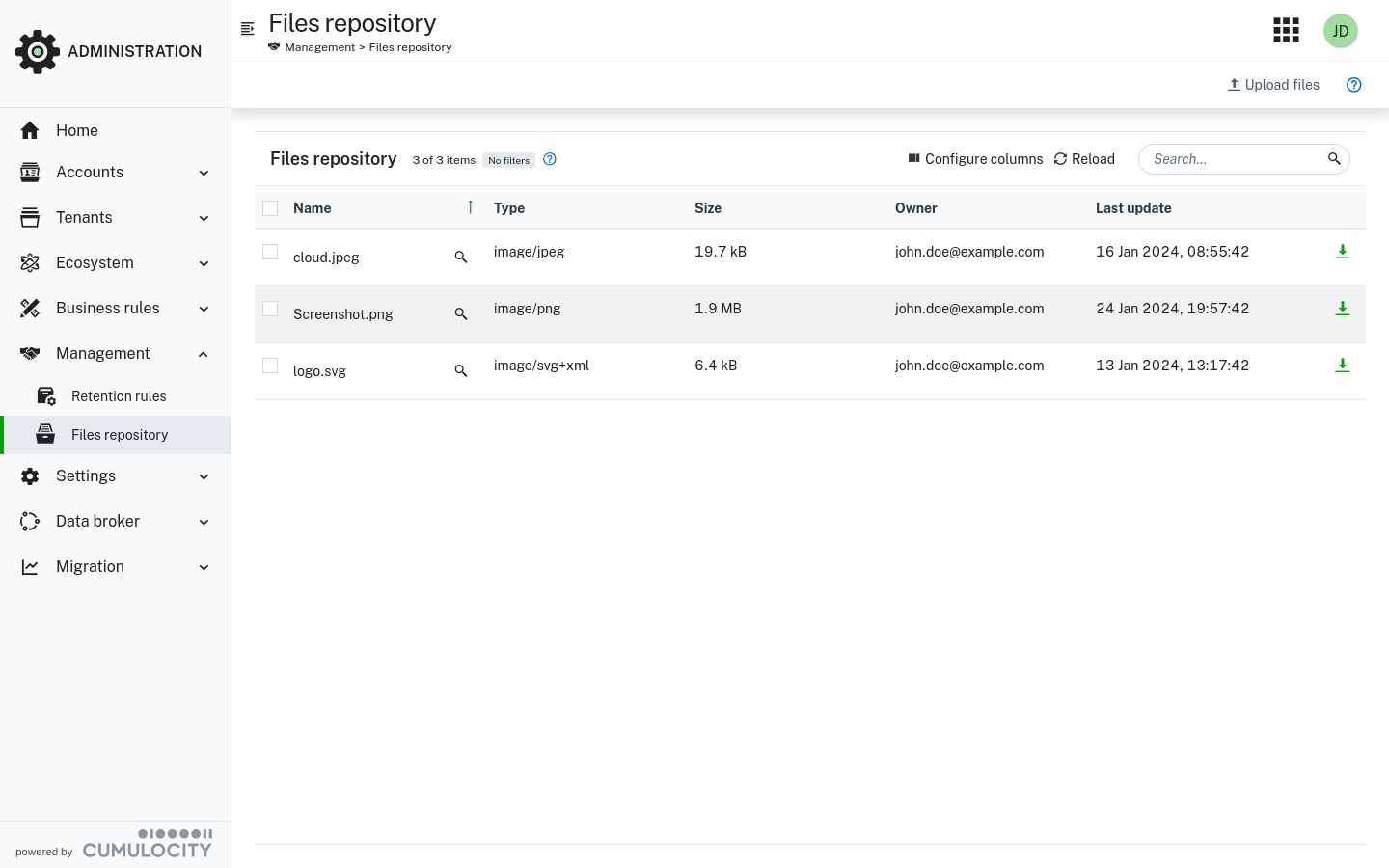Open preview of cloud.jpeg using magnifier icon
This screenshot has width=1389, height=868.
pos(461,258)
